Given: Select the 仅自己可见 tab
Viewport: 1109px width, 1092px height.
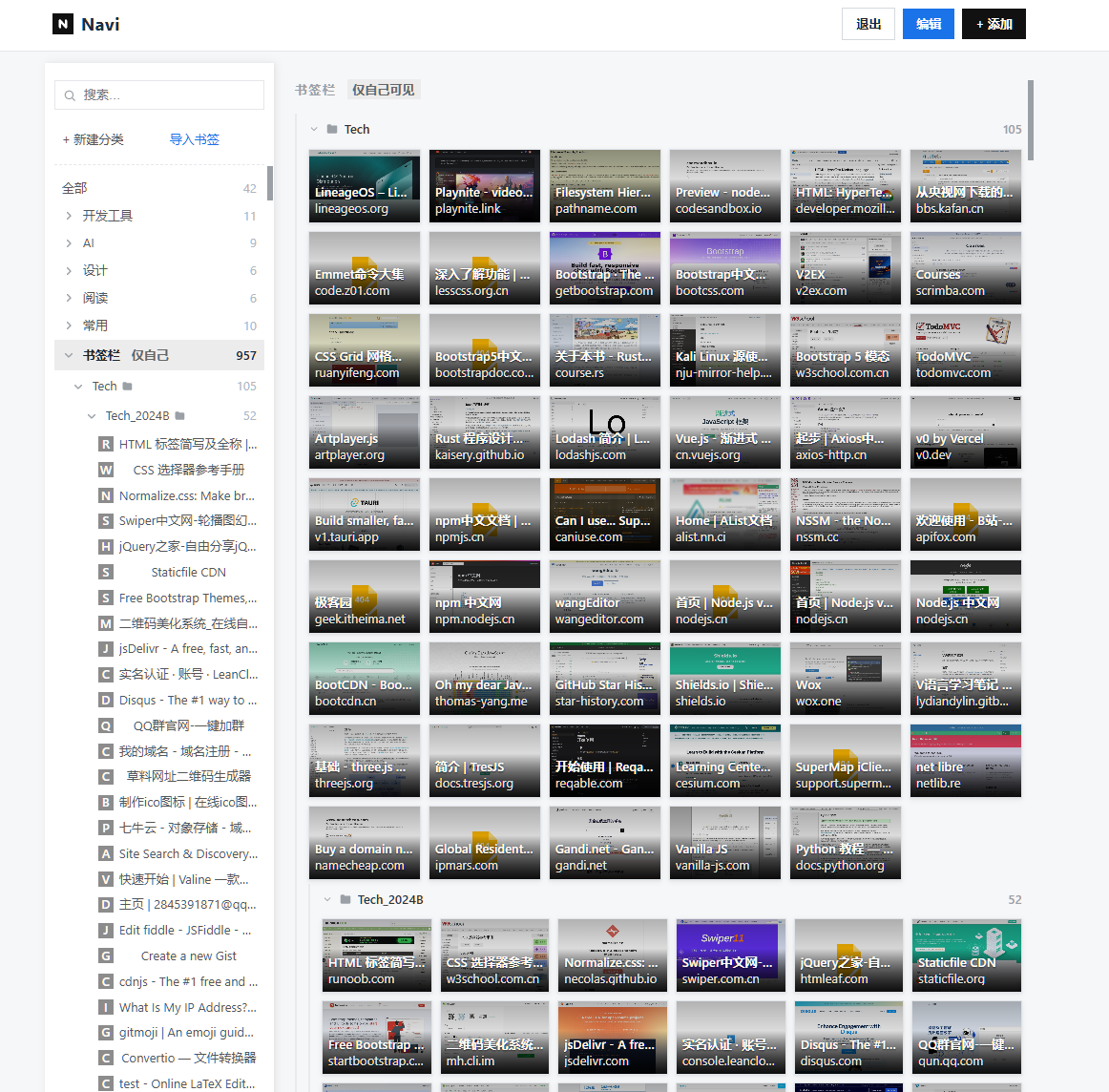Looking at the screenshot, I should [x=384, y=90].
